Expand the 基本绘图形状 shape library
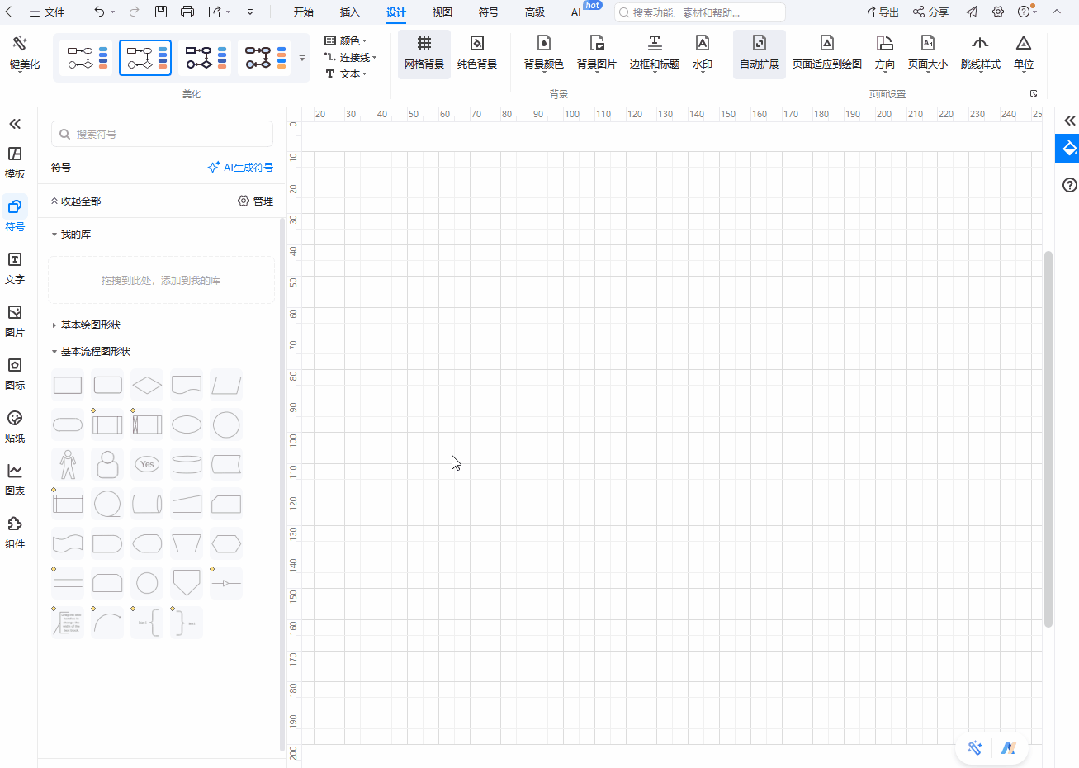 [x=91, y=325]
